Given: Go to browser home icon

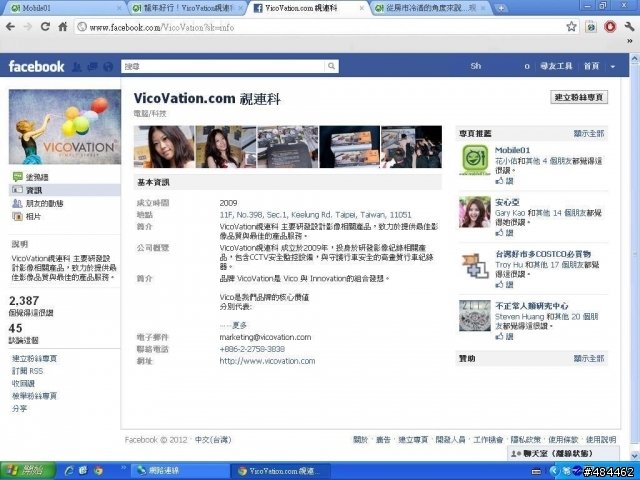Looking at the screenshot, I should [62, 27].
